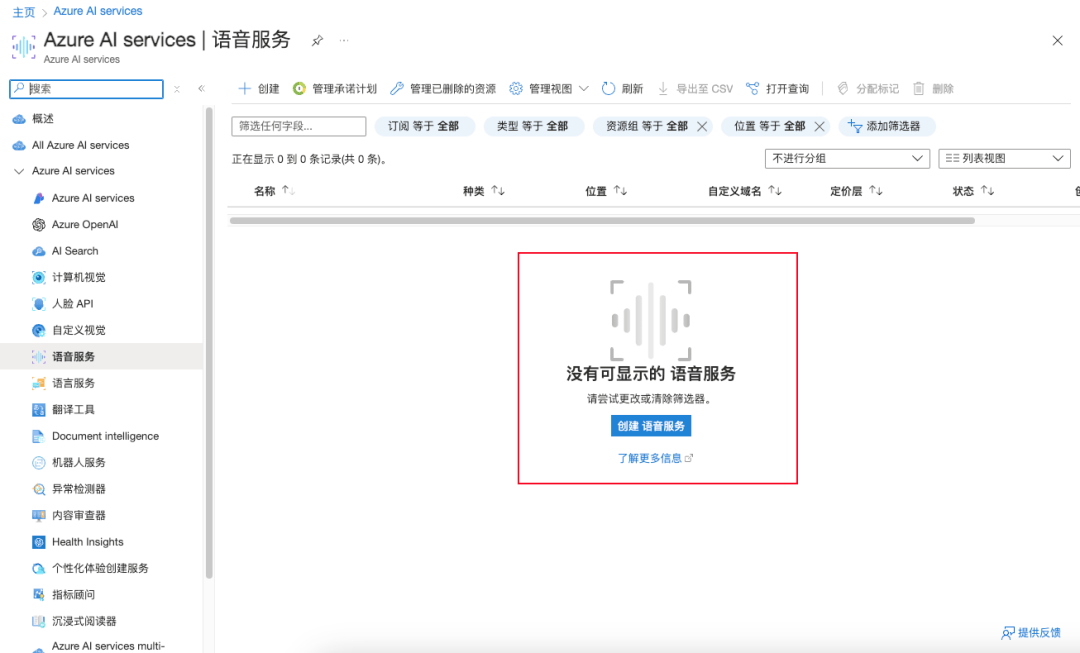Collapse the Azure AI services sidebar group

click(19, 171)
